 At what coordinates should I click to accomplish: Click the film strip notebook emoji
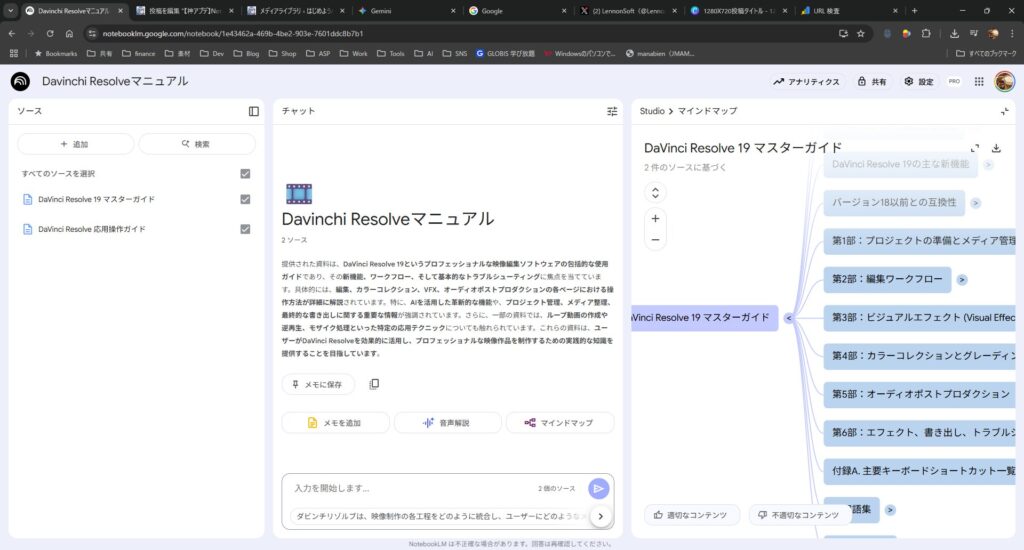298,193
